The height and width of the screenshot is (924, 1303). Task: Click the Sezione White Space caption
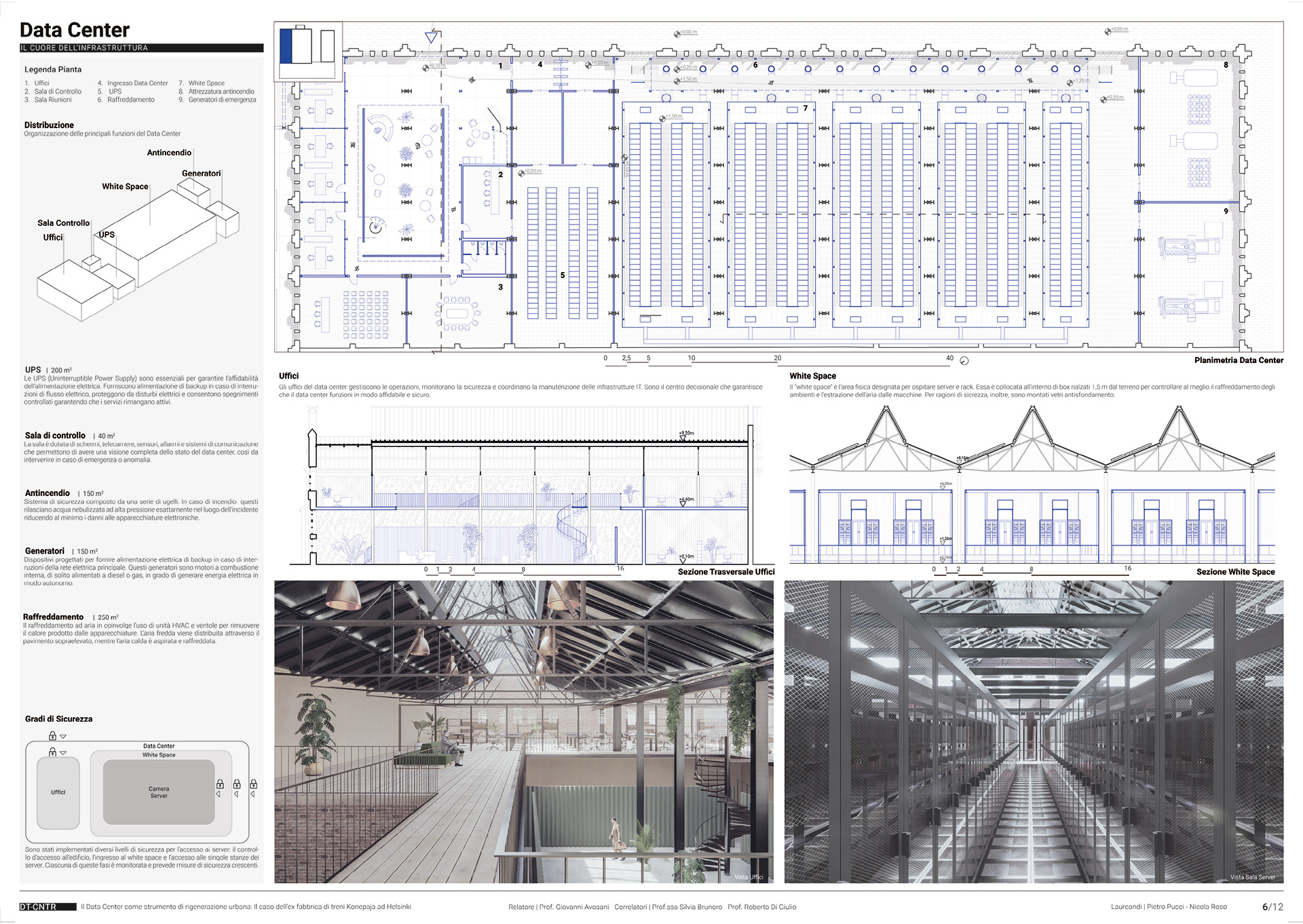pos(1234,572)
